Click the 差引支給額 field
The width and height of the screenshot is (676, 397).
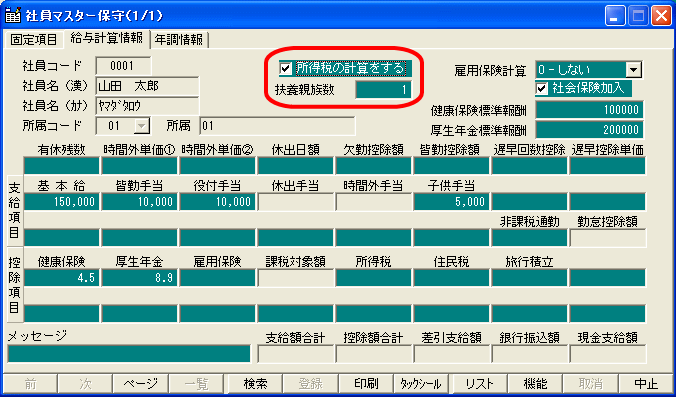click(x=451, y=353)
